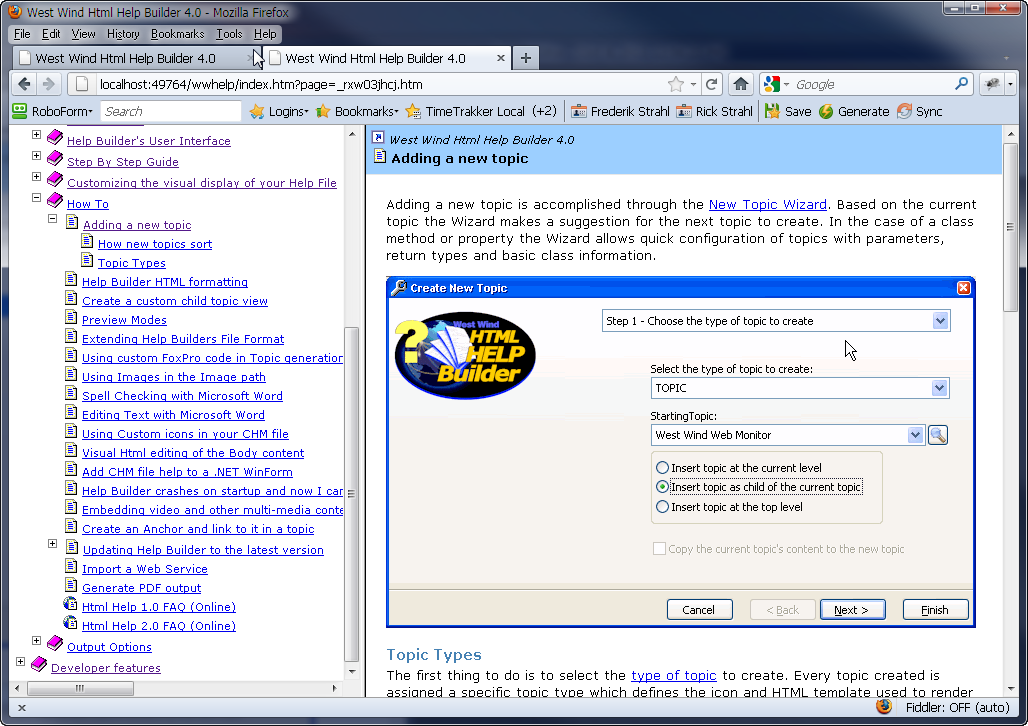1028x726 pixels.
Task: Expand the Output Options node
Action: click(37, 641)
